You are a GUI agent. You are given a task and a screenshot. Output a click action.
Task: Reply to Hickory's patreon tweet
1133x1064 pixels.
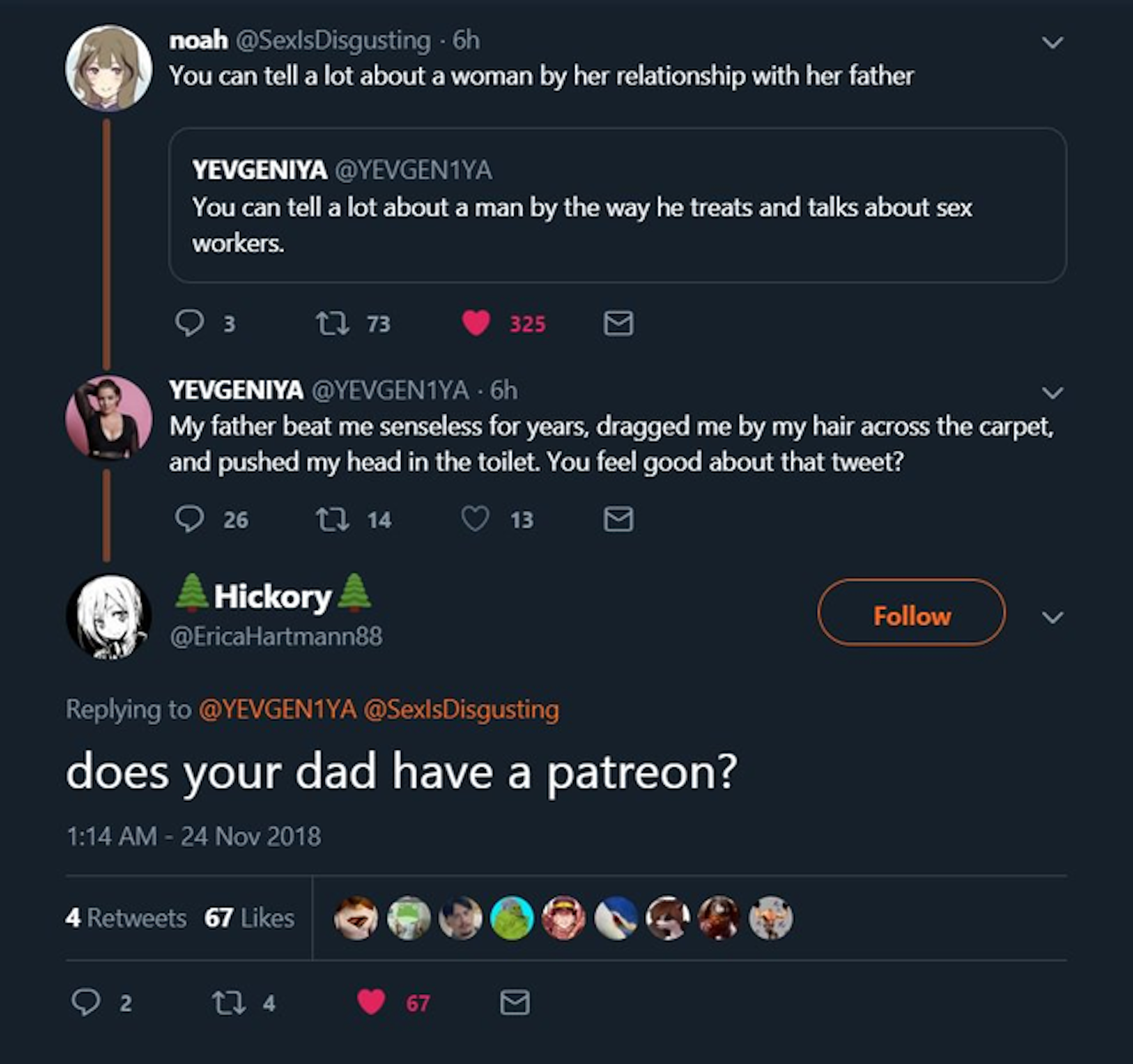[86, 1002]
